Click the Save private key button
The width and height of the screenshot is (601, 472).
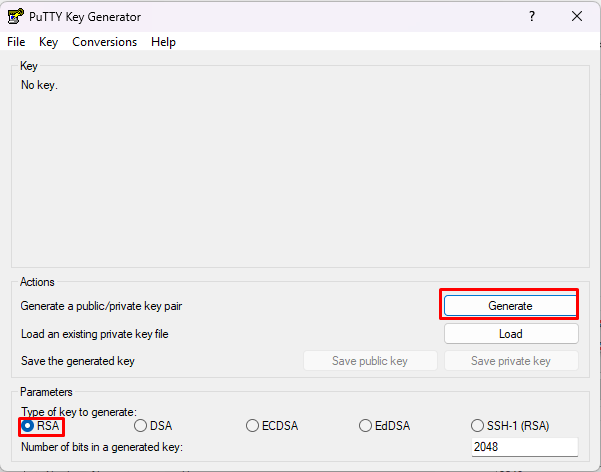510,361
